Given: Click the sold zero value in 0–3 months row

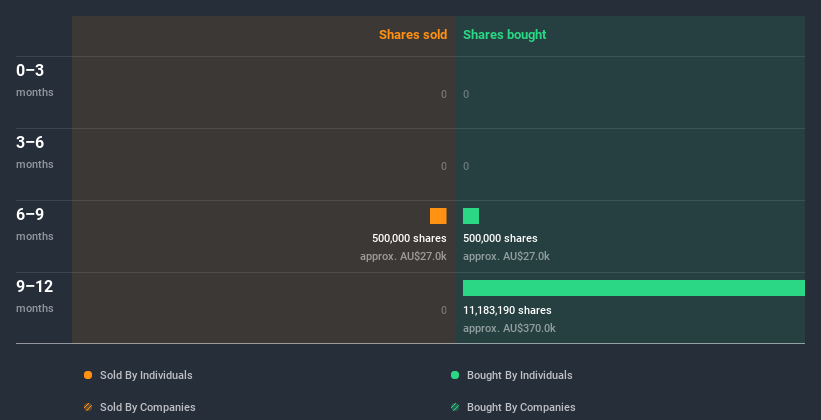Looking at the screenshot, I should (x=443, y=94).
